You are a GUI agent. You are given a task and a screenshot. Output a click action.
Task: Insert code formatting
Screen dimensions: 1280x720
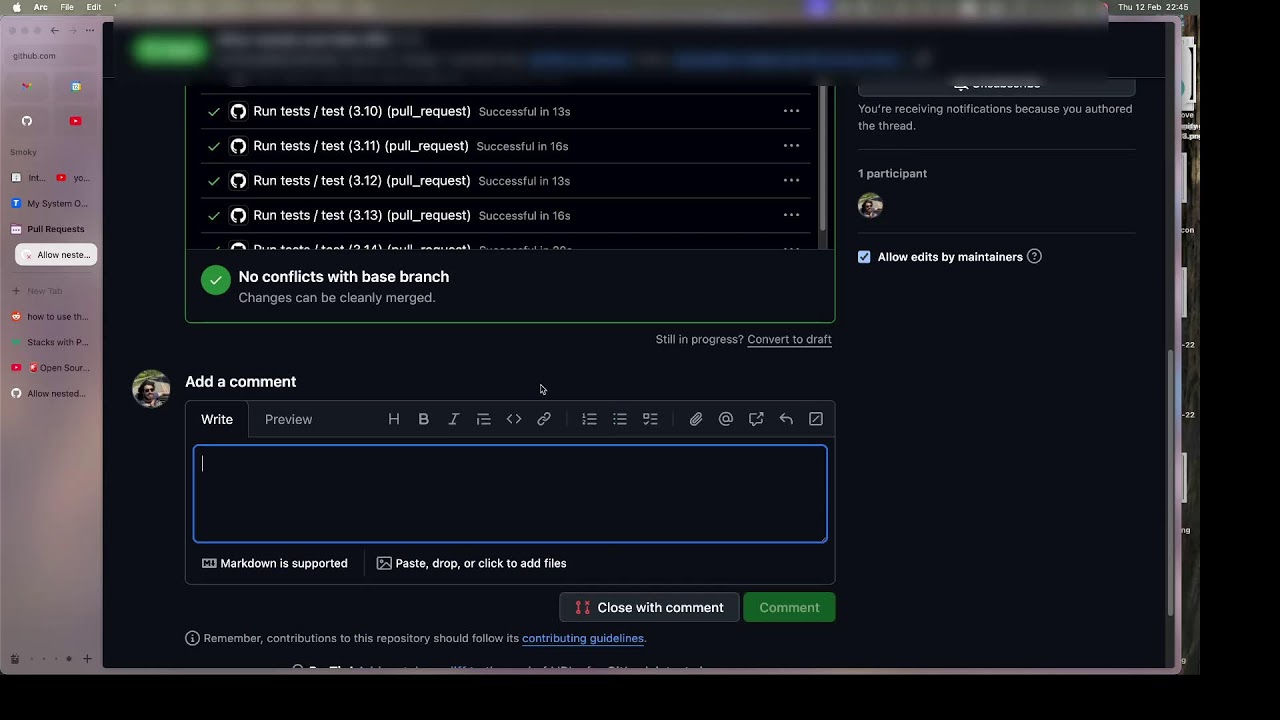click(514, 419)
